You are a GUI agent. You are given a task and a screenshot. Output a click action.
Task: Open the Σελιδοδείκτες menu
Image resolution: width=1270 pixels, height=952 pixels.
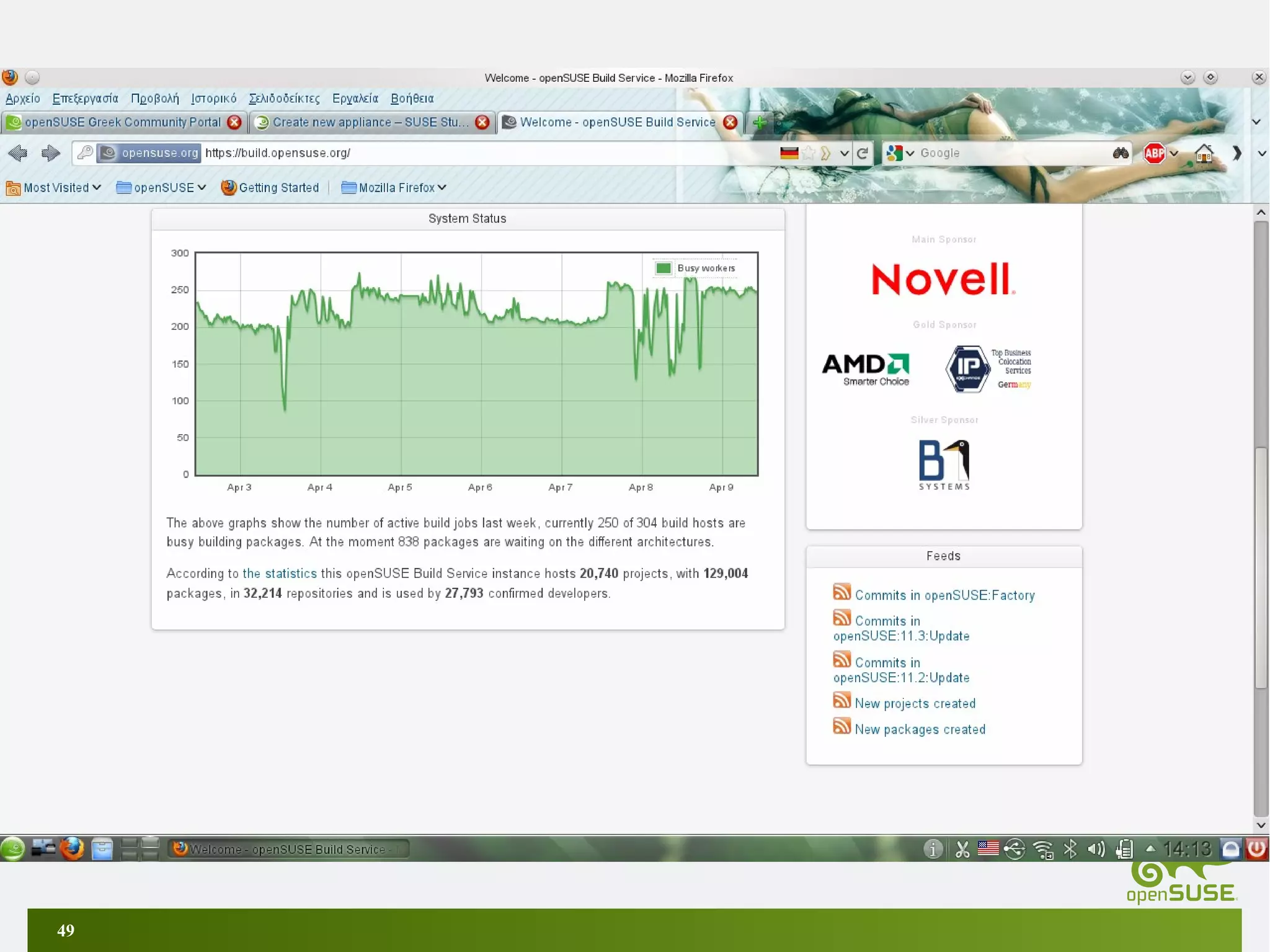click(284, 98)
